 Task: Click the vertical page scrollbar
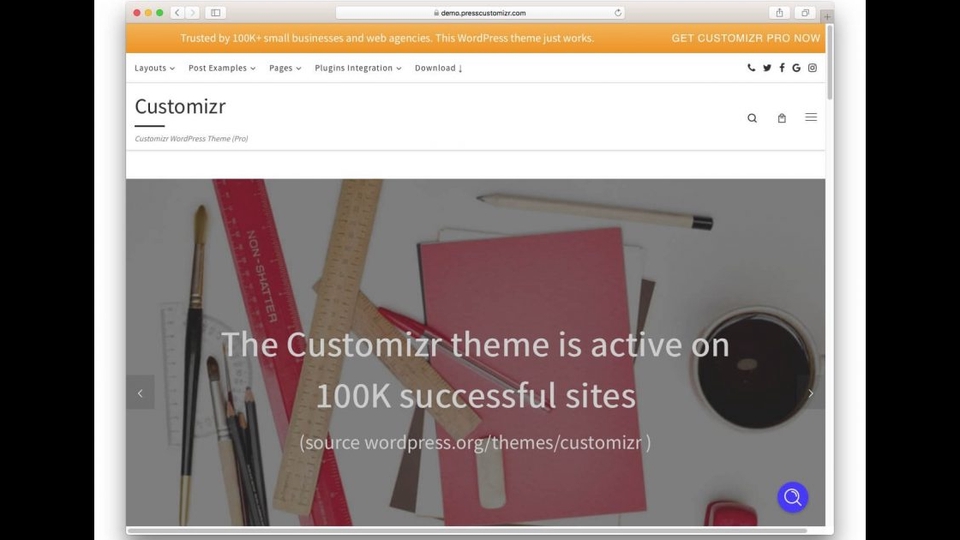click(x=830, y=61)
